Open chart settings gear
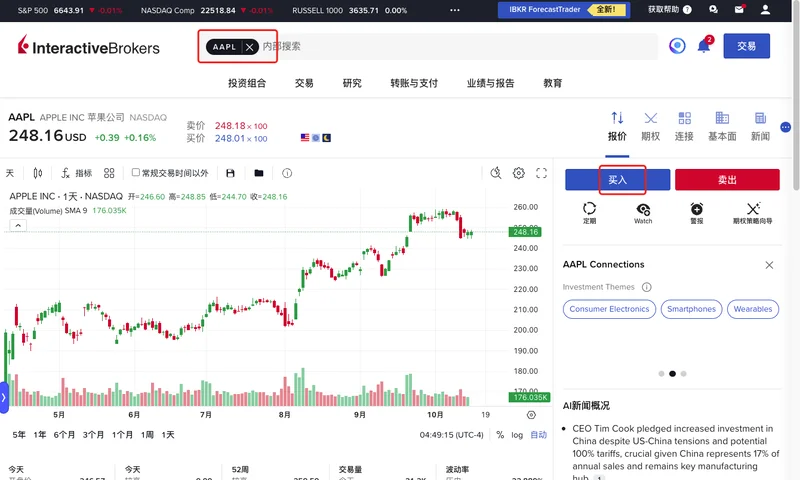This screenshot has height=480, width=800. pos(519,173)
